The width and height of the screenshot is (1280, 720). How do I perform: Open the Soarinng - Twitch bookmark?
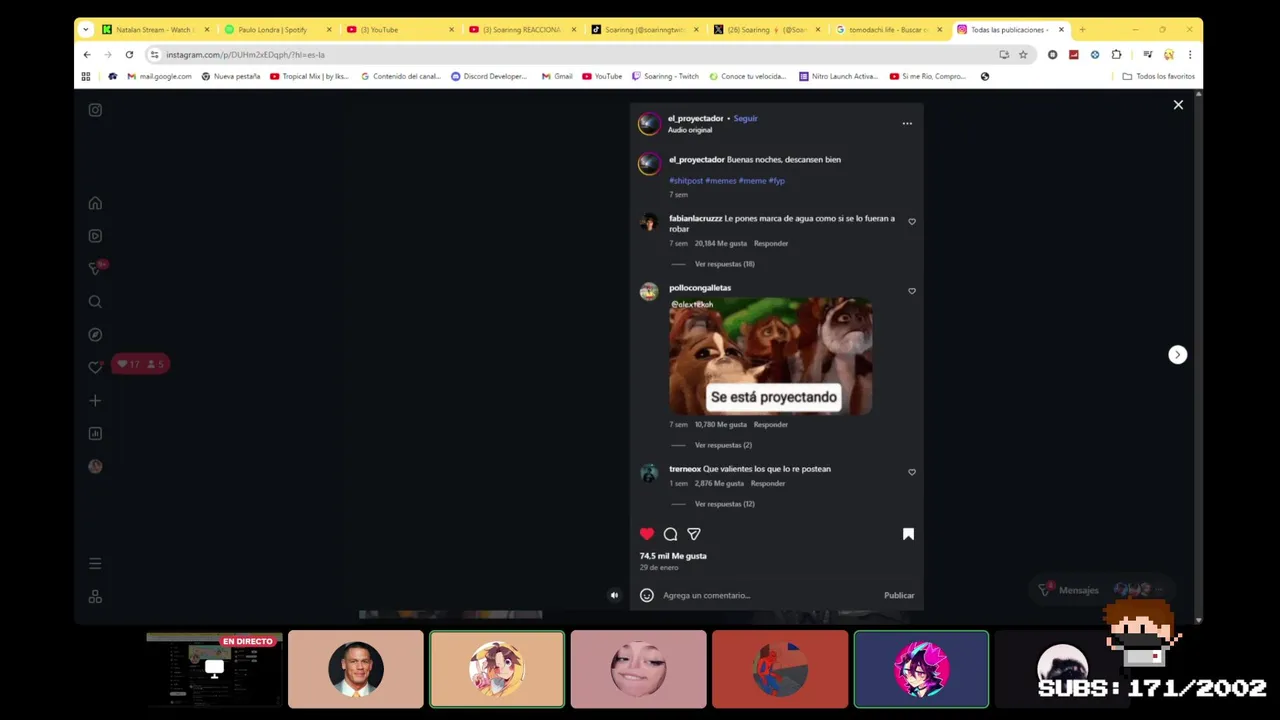pos(665,76)
